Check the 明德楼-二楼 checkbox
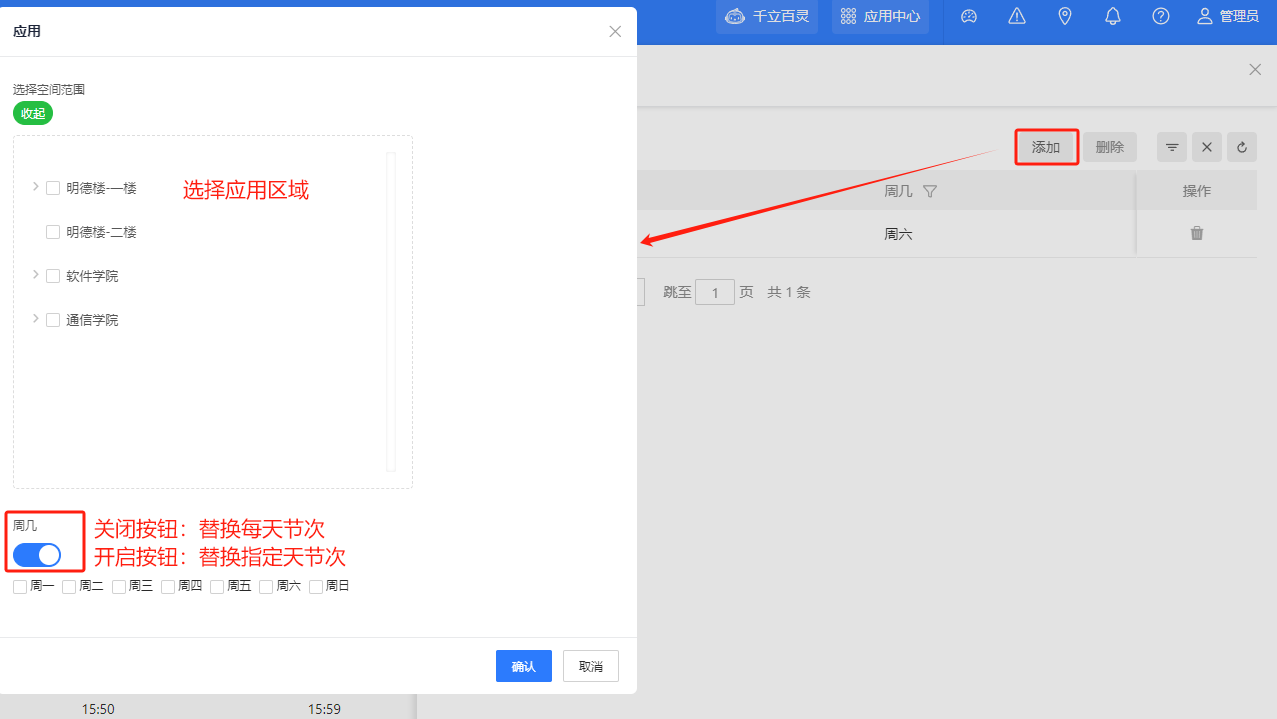Image resolution: width=1277 pixels, height=719 pixels. (x=54, y=232)
